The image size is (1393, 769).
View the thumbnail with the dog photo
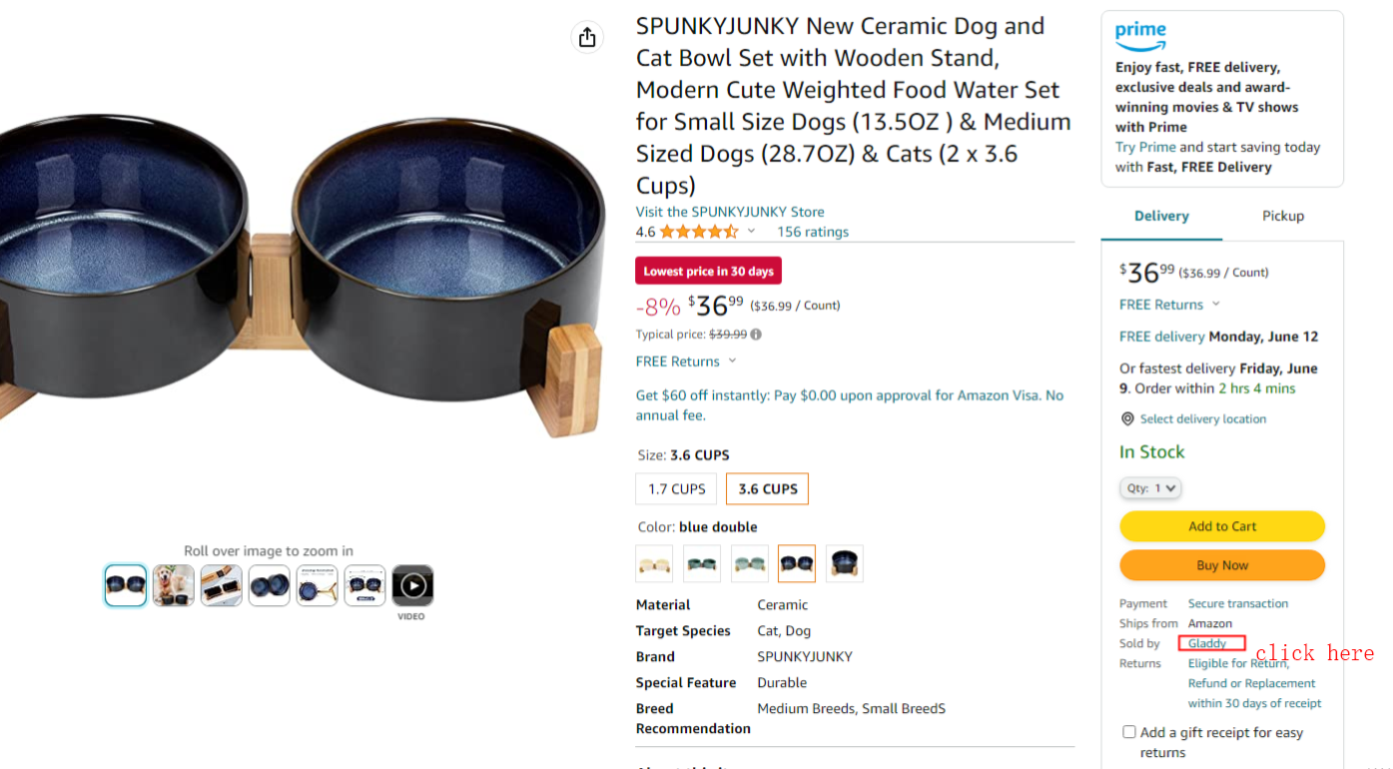point(173,585)
